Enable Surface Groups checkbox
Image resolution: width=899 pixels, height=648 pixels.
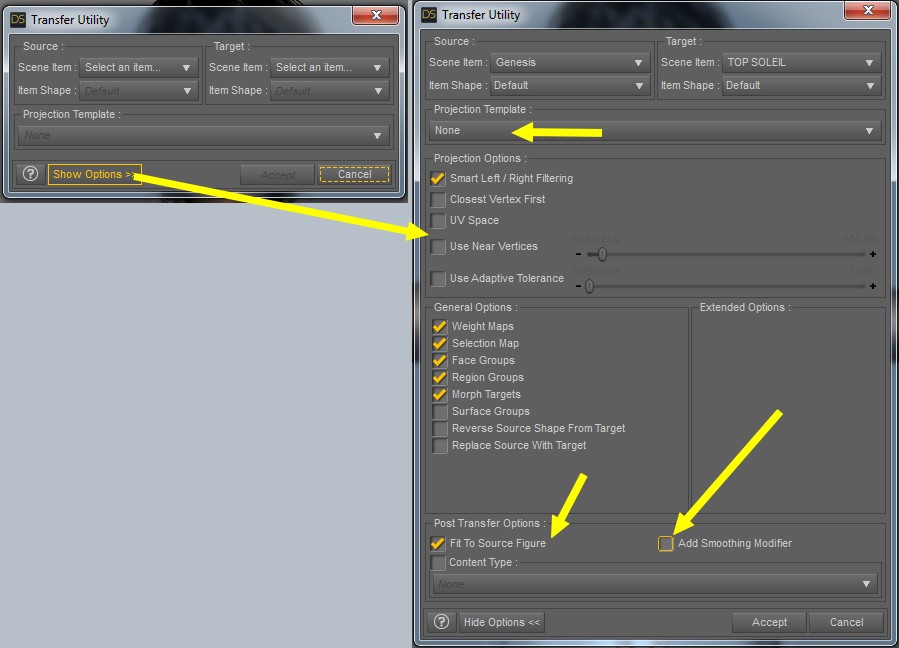pyautogui.click(x=440, y=412)
